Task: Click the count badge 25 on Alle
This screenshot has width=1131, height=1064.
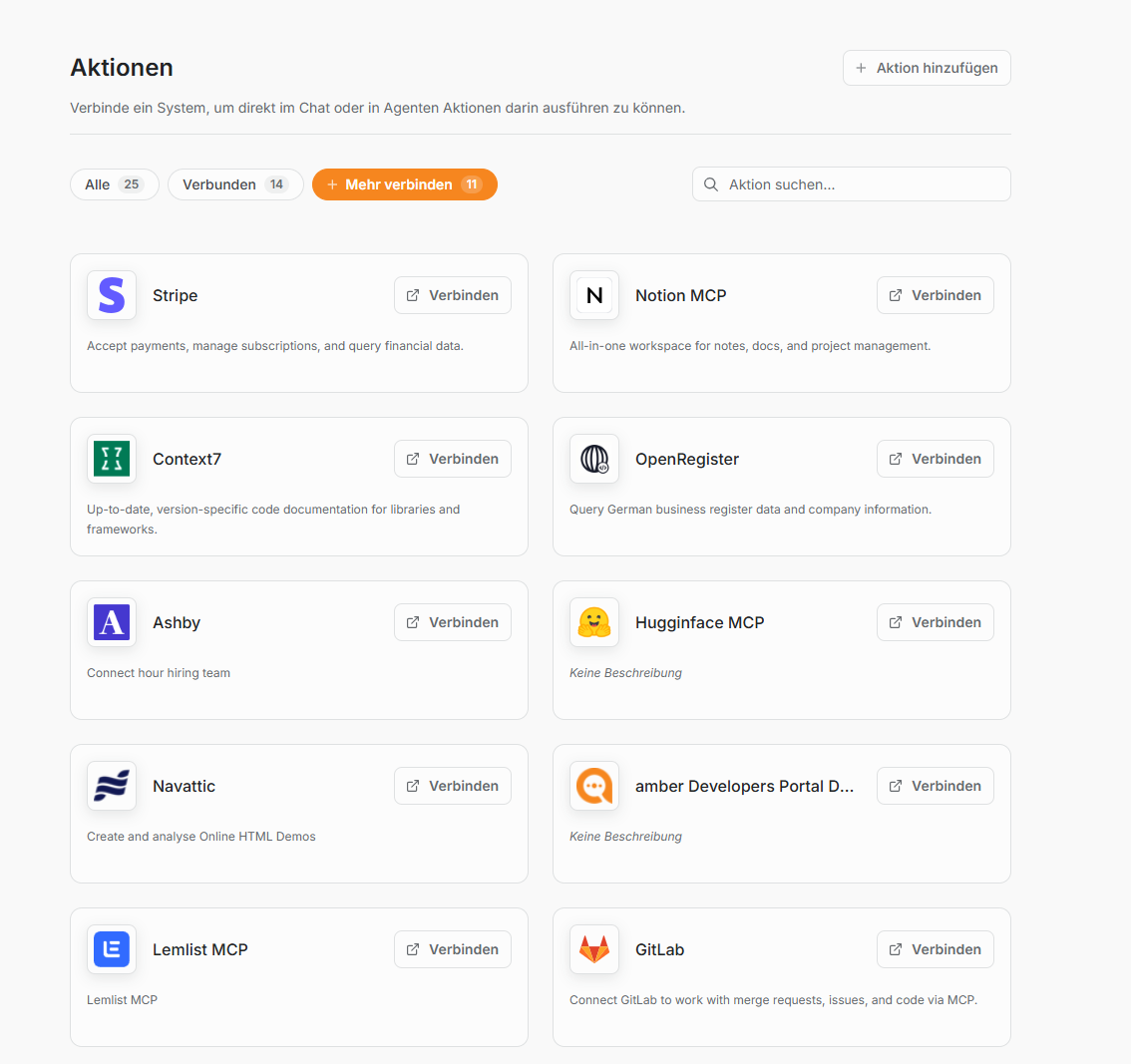Action: click(x=132, y=184)
